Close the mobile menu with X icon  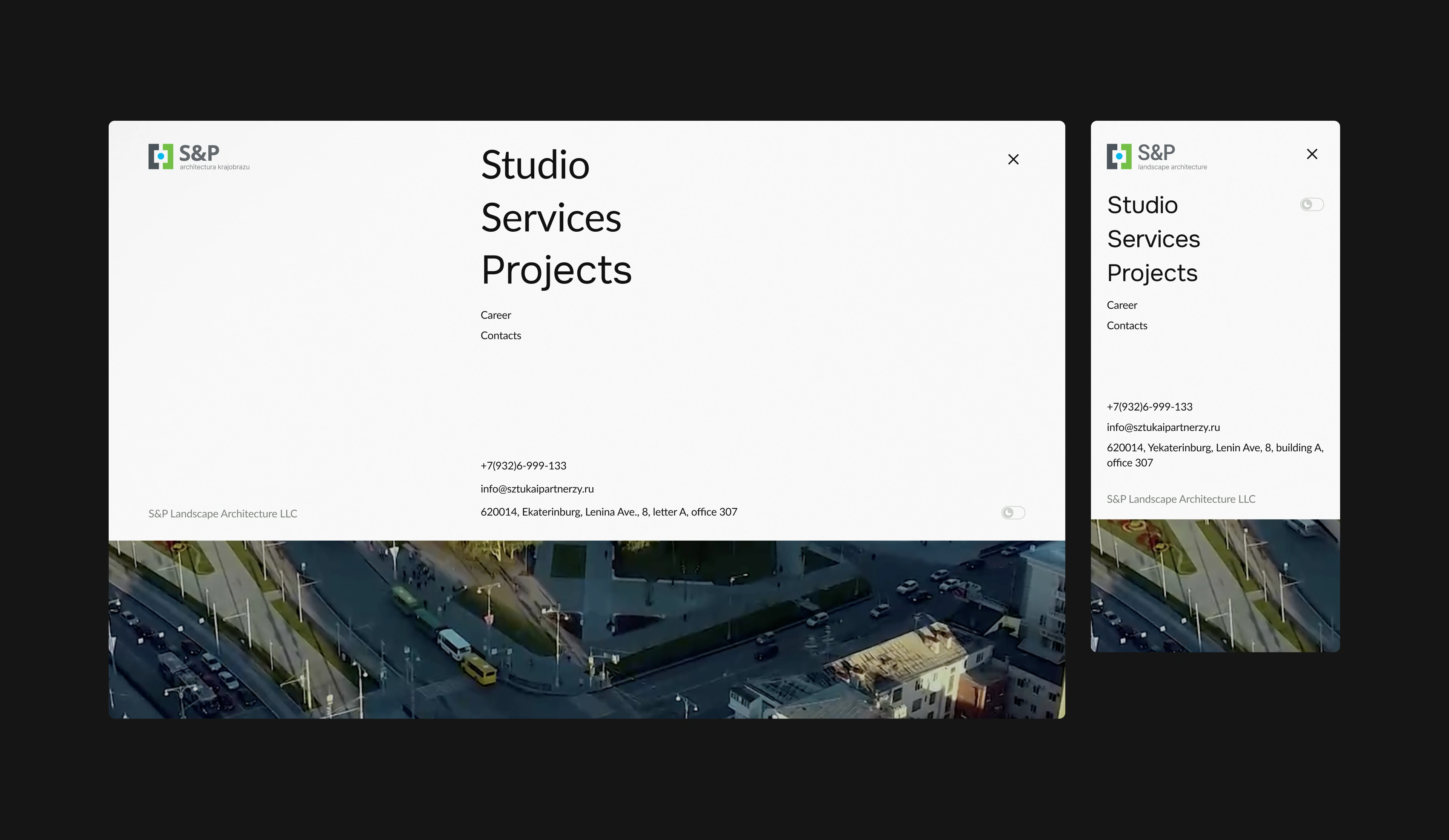click(1312, 154)
